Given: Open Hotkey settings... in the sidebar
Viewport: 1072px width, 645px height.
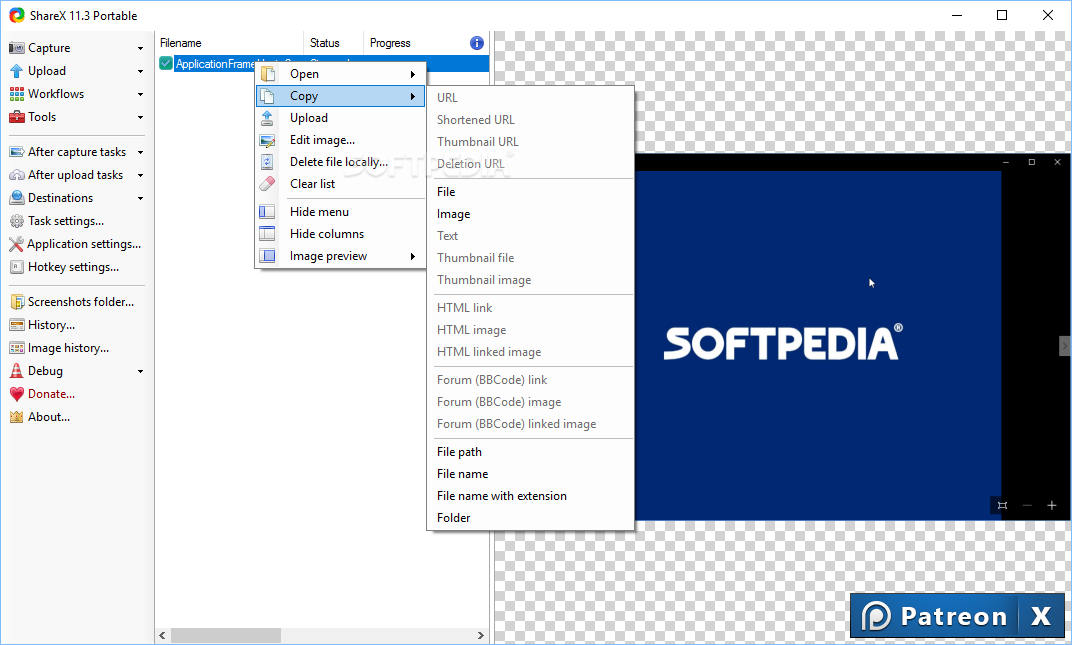Looking at the screenshot, I should [73, 267].
